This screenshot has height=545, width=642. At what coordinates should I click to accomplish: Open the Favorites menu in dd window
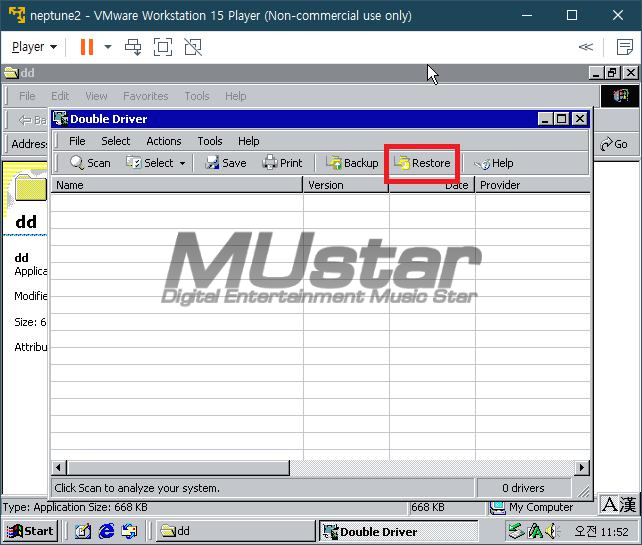146,96
